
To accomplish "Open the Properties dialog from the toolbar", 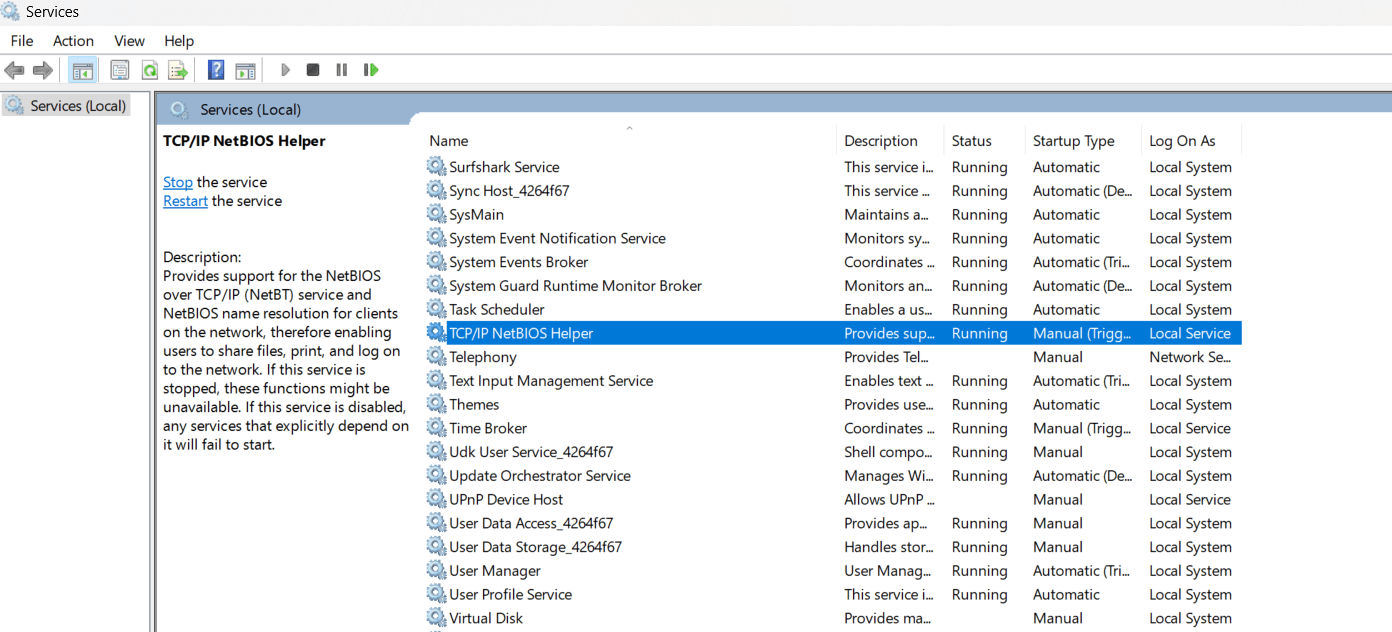I will coord(119,69).
